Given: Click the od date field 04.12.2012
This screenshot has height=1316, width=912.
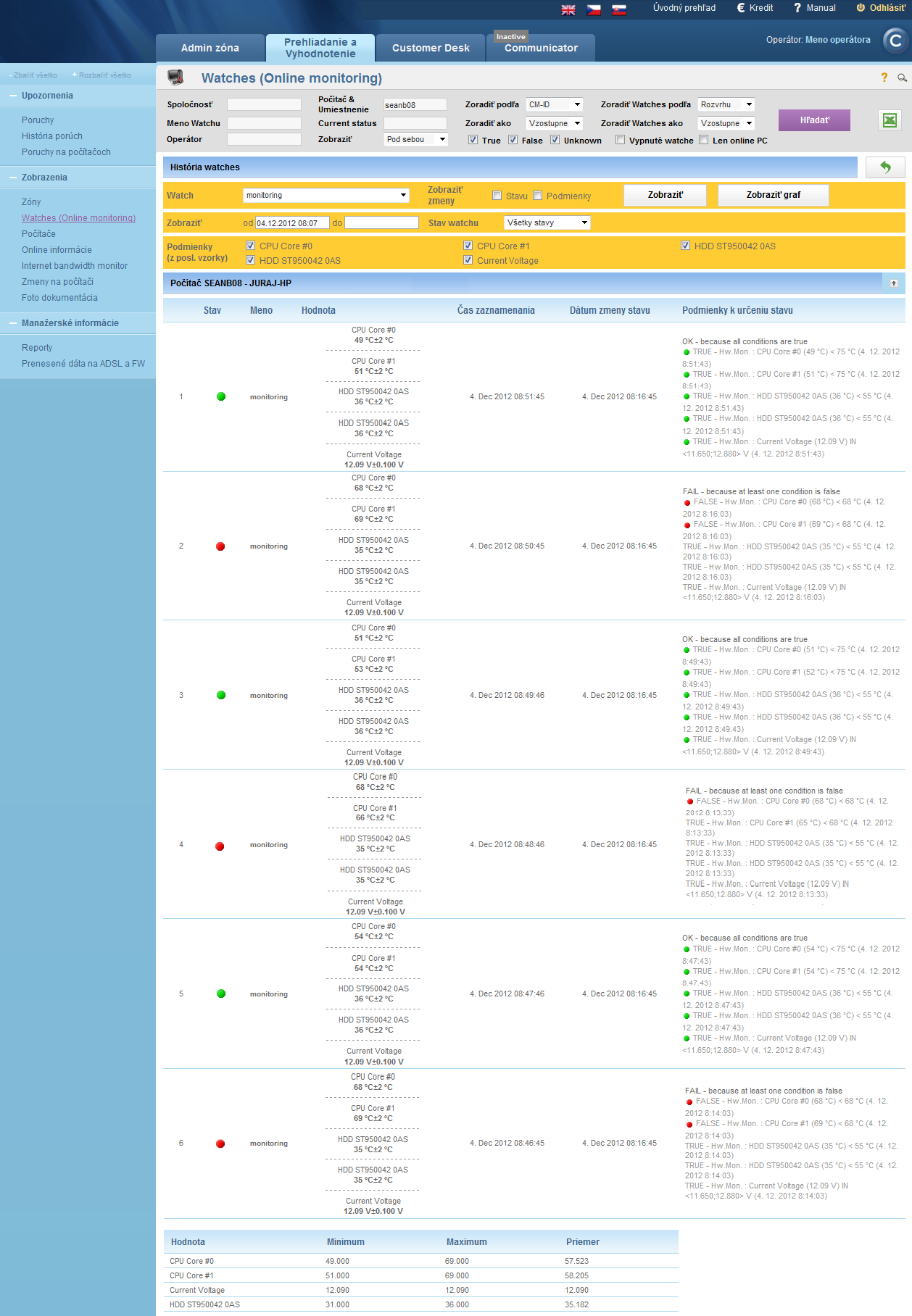Looking at the screenshot, I should click(292, 223).
